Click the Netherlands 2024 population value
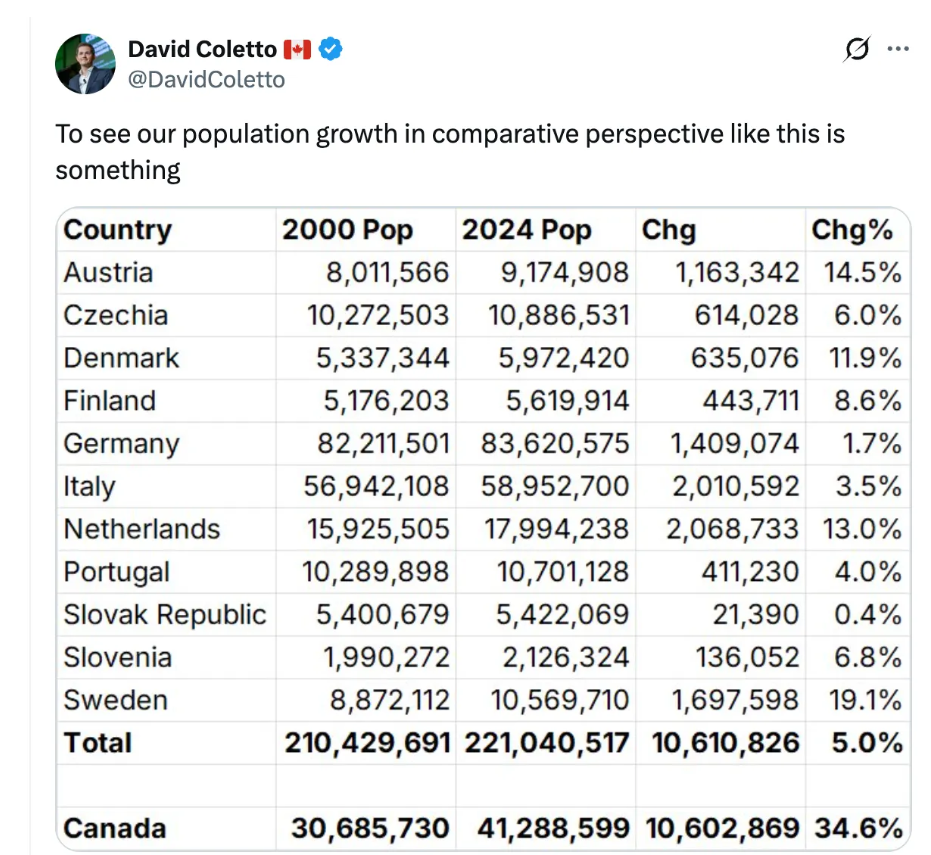 point(558,529)
